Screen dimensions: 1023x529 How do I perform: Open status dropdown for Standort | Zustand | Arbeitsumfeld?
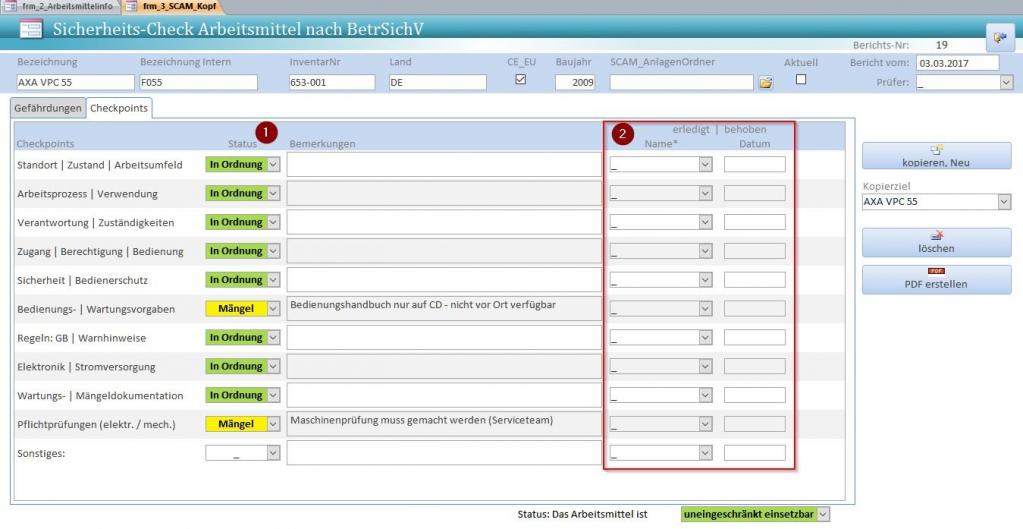[x=273, y=164]
